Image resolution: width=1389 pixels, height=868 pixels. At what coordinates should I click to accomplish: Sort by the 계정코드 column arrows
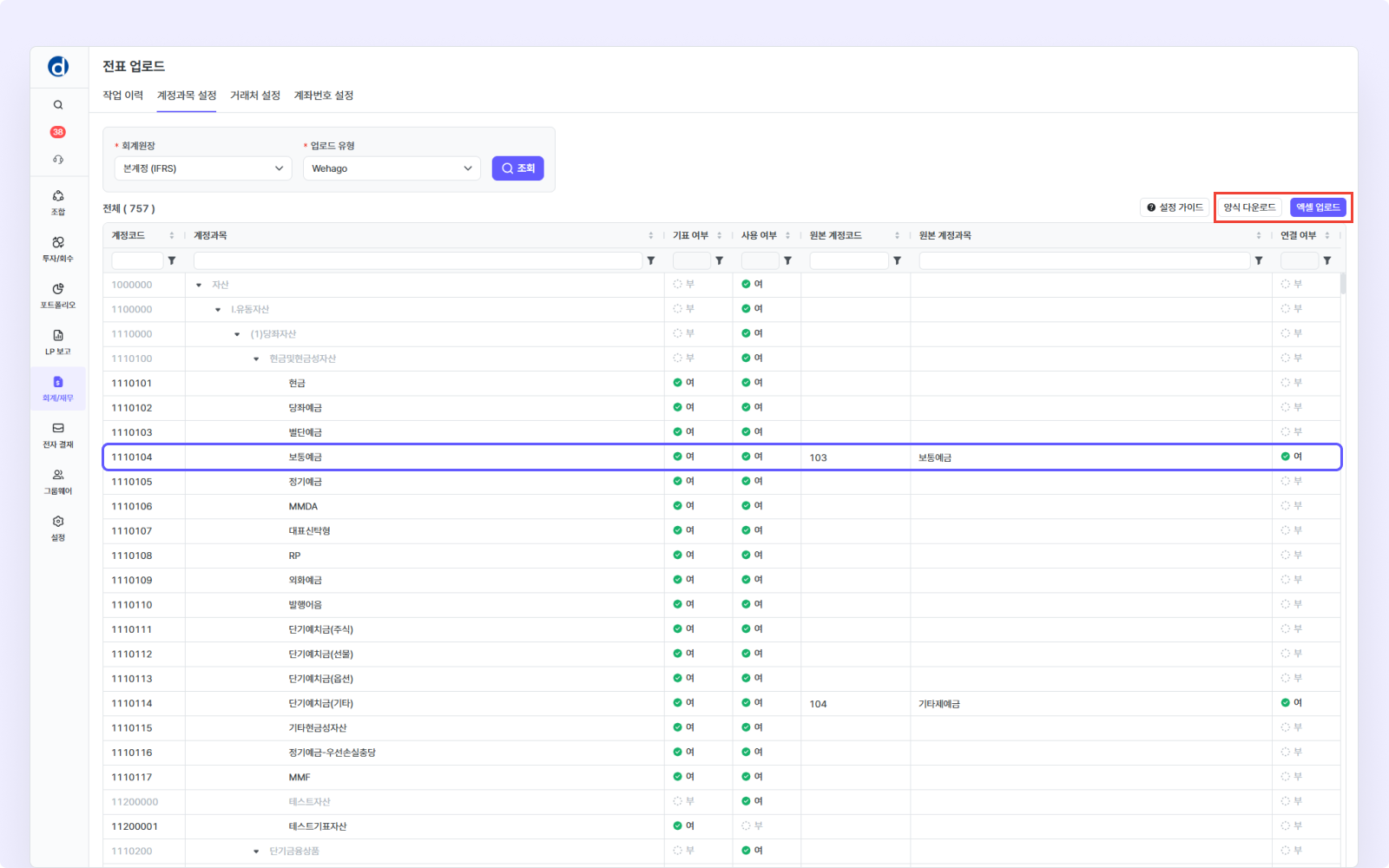pyautogui.click(x=172, y=235)
